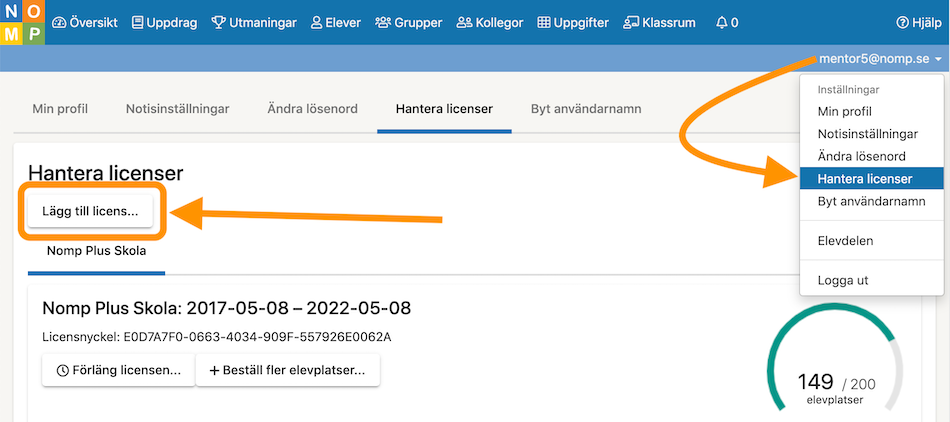Open Översikt dashboard icon
950x422 pixels.
tap(59, 23)
